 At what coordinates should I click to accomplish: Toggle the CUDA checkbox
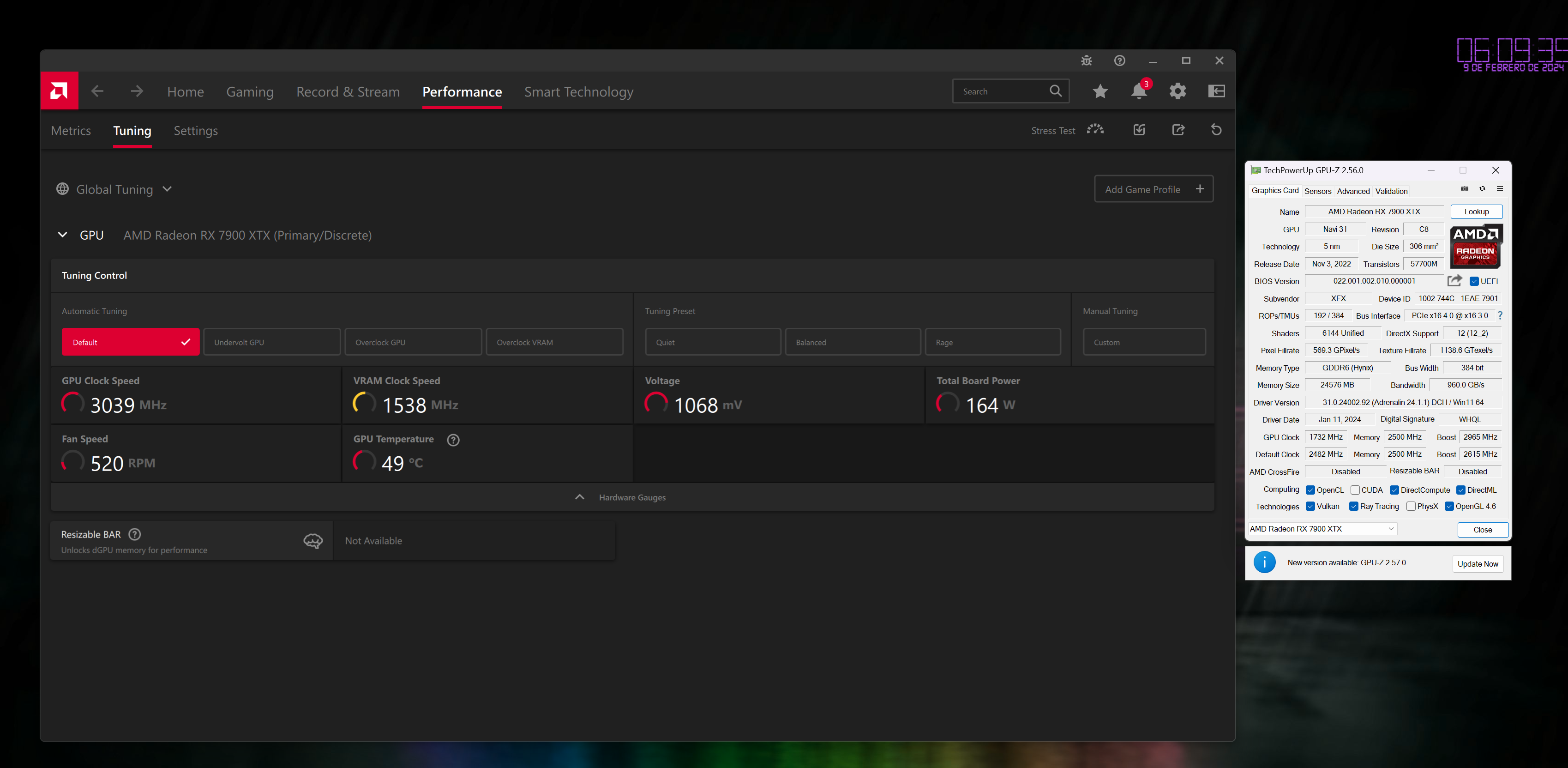[1356, 490]
